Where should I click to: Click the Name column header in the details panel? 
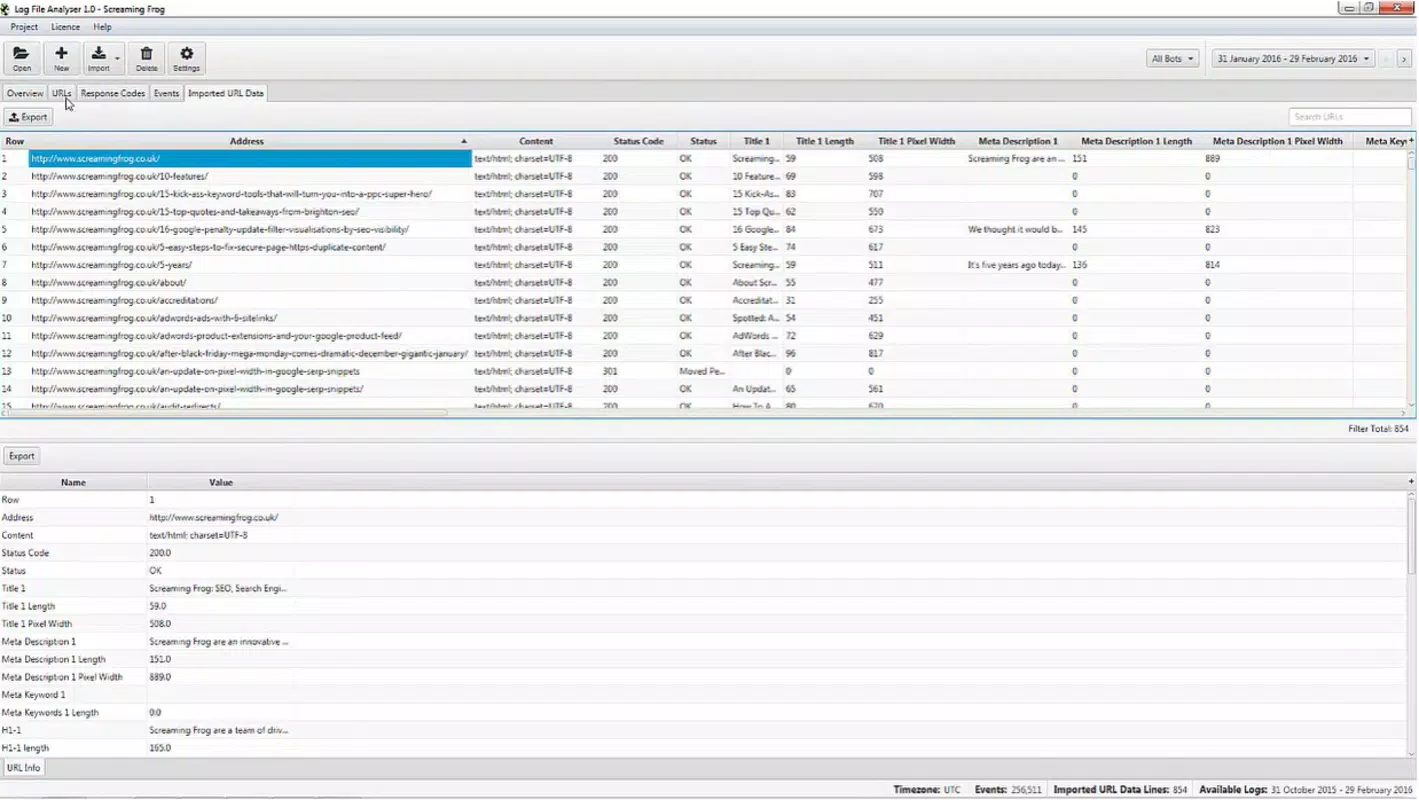tap(73, 482)
